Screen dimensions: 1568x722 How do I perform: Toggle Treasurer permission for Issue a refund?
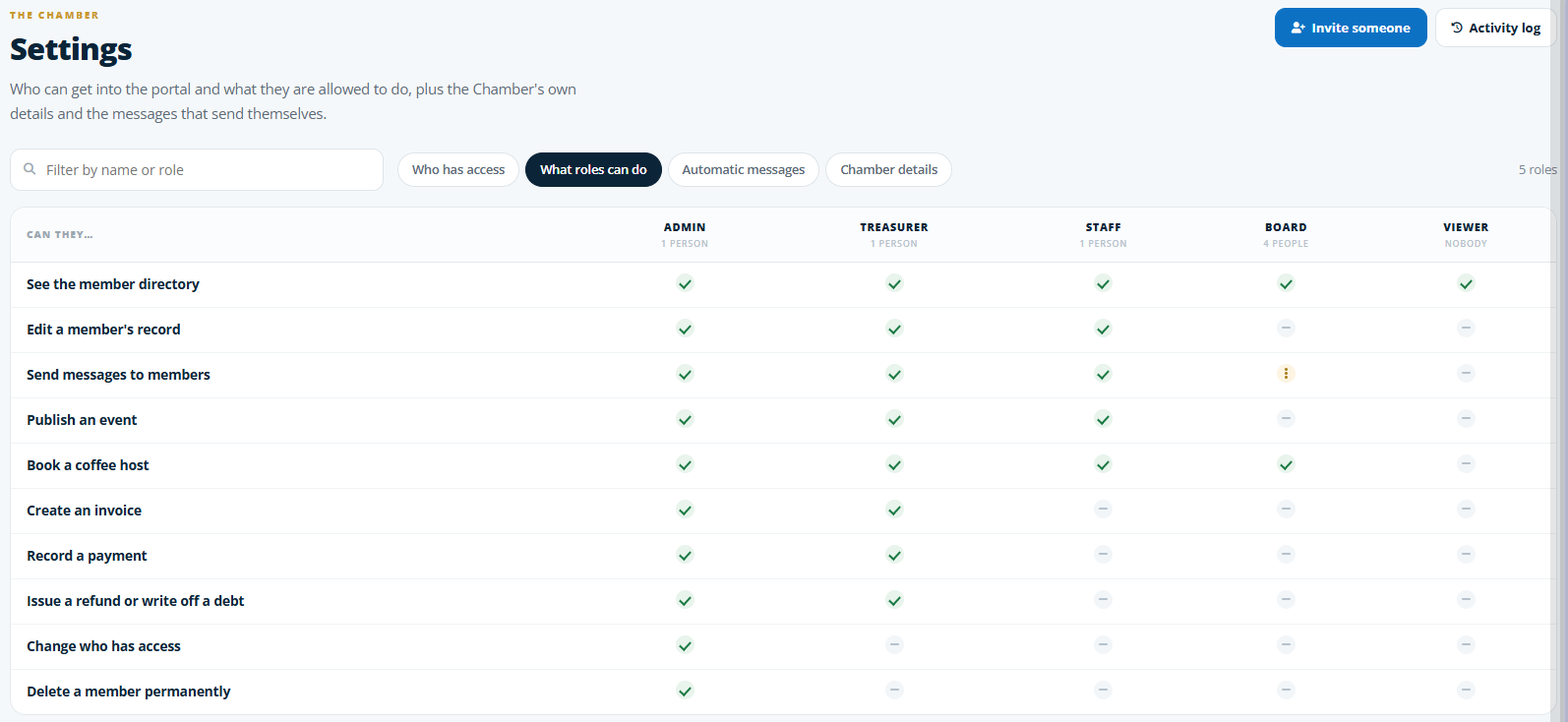[894, 600]
